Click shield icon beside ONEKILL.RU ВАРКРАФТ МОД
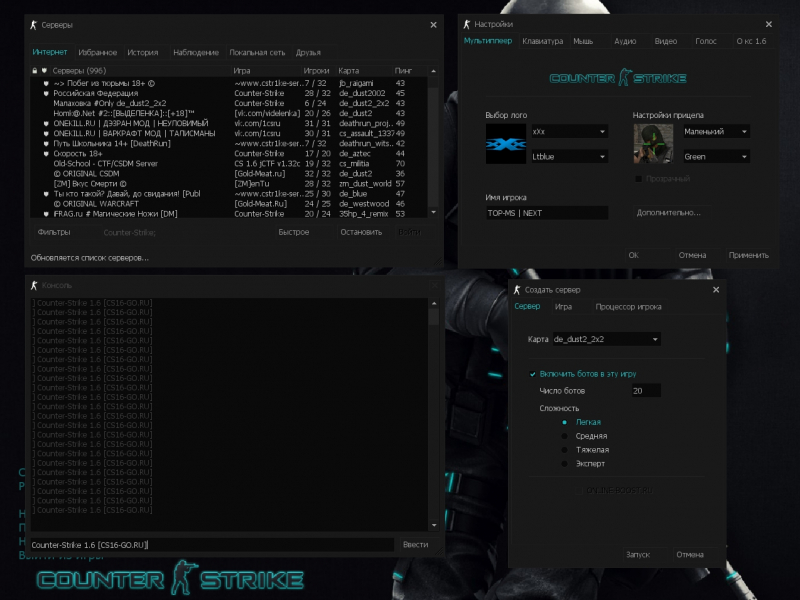This screenshot has height=600, width=800. [x=46, y=134]
